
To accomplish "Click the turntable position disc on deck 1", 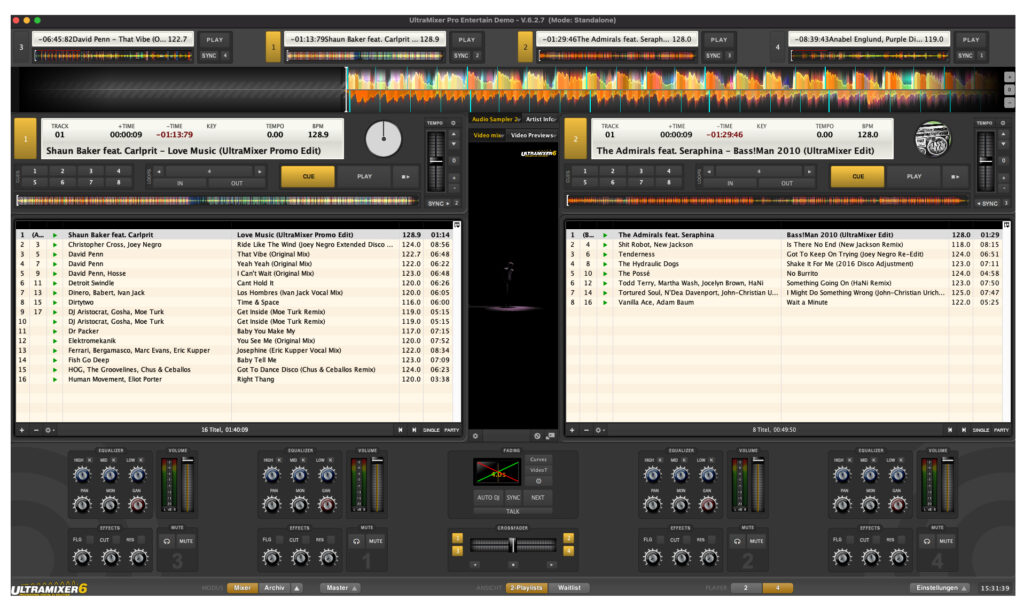I will [x=384, y=139].
